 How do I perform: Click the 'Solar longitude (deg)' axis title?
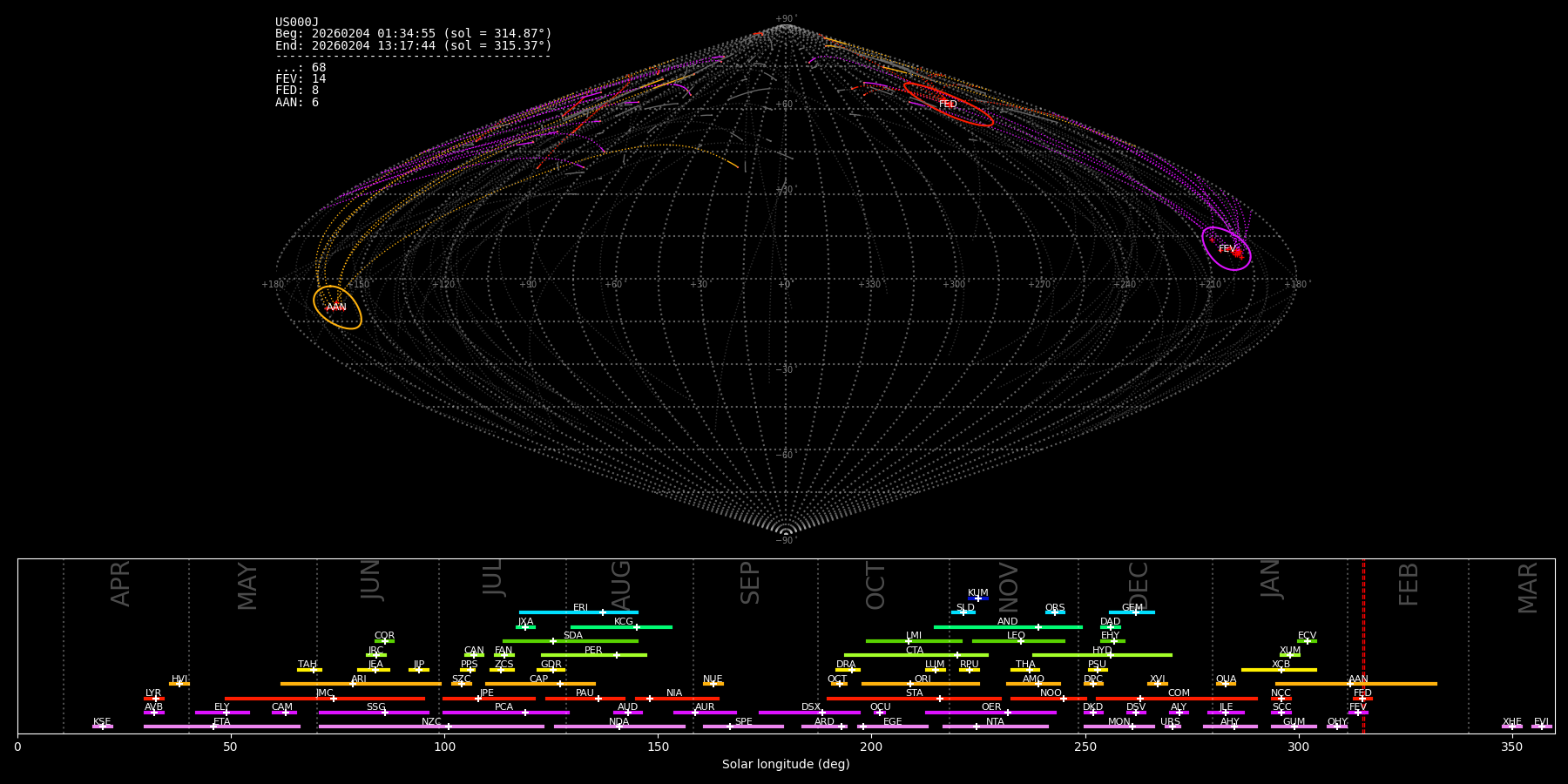click(786, 764)
